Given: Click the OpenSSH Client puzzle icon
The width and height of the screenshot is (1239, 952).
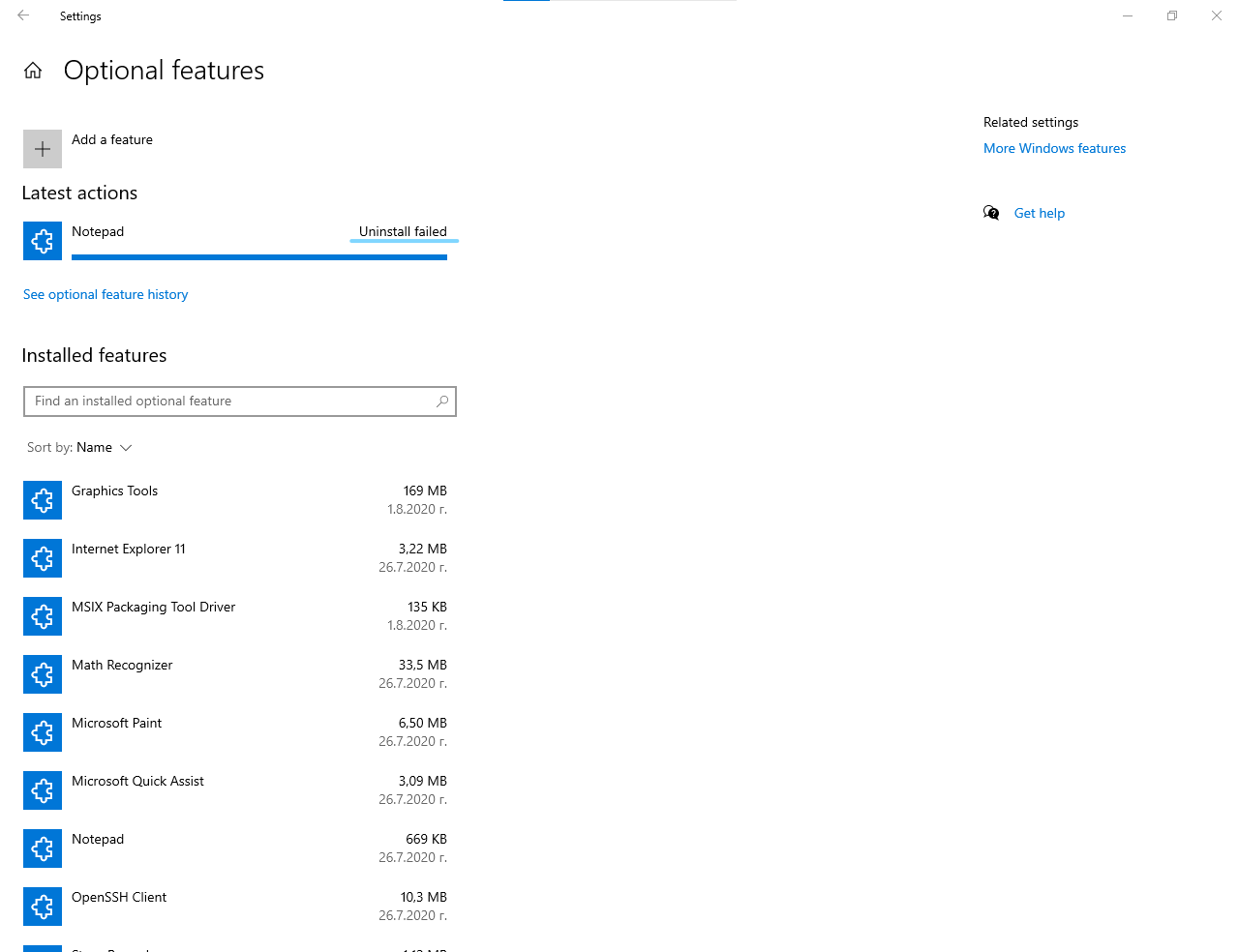Looking at the screenshot, I should (x=43, y=907).
